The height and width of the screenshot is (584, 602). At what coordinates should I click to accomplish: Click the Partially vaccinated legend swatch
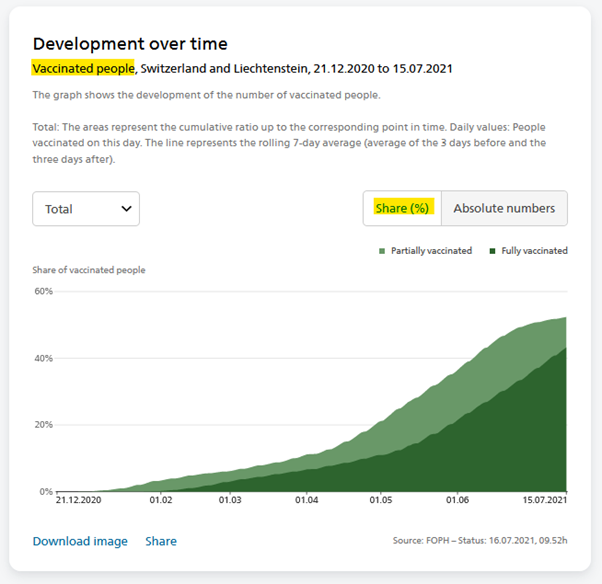pyautogui.click(x=382, y=251)
